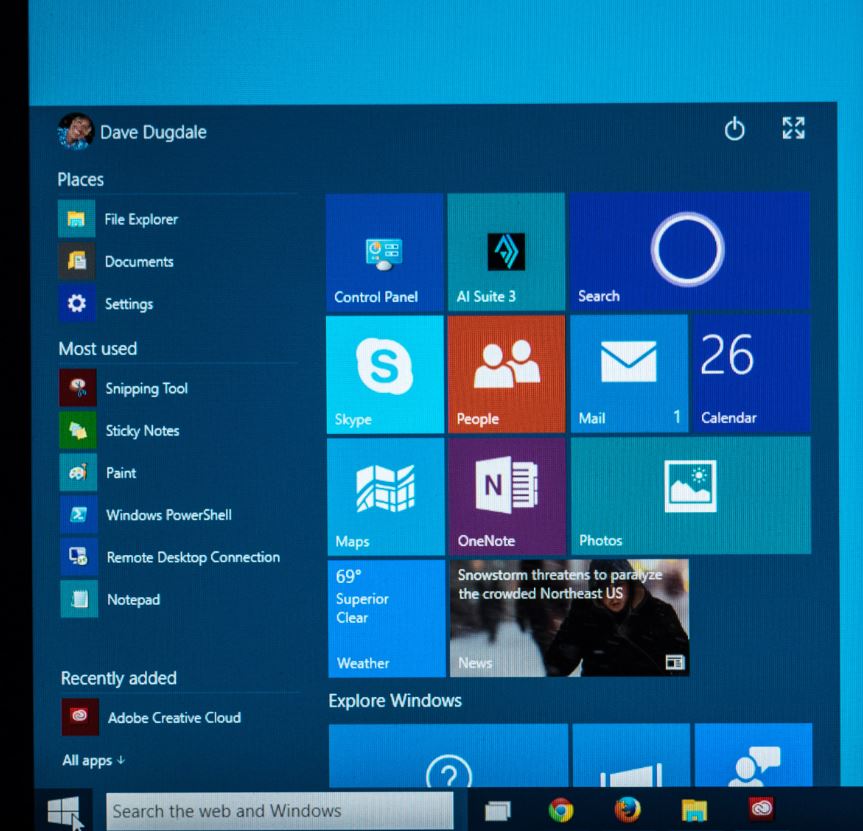
Task: Launch the Maps tile
Action: click(x=385, y=496)
